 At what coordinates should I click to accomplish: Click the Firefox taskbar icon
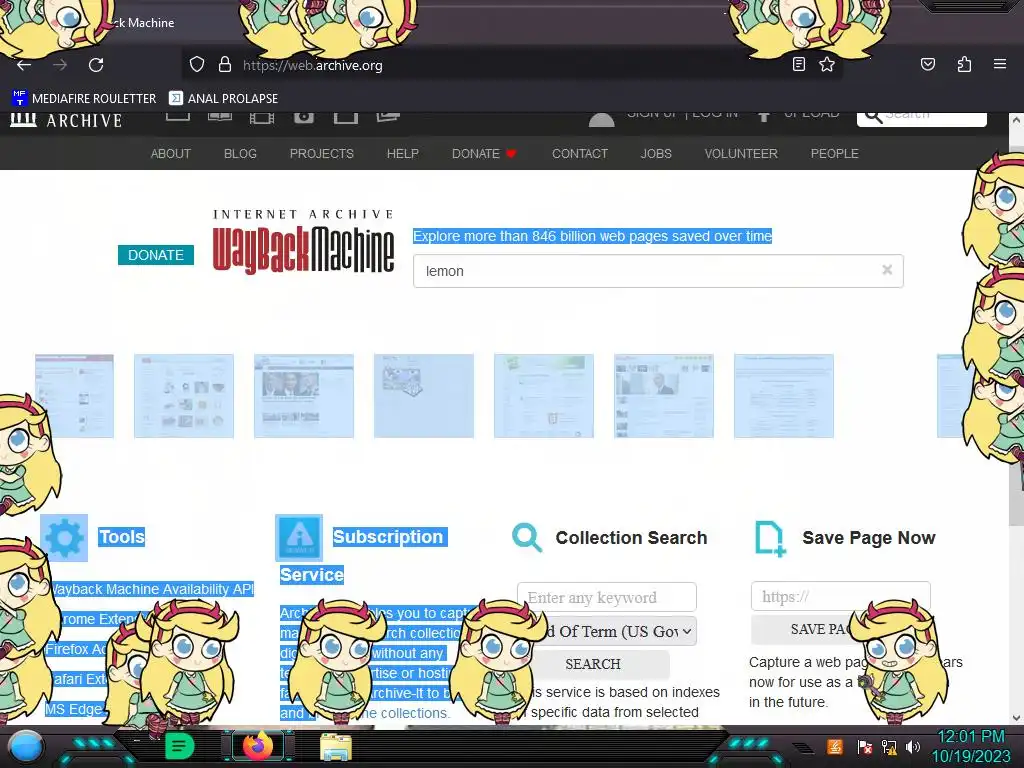(258, 746)
